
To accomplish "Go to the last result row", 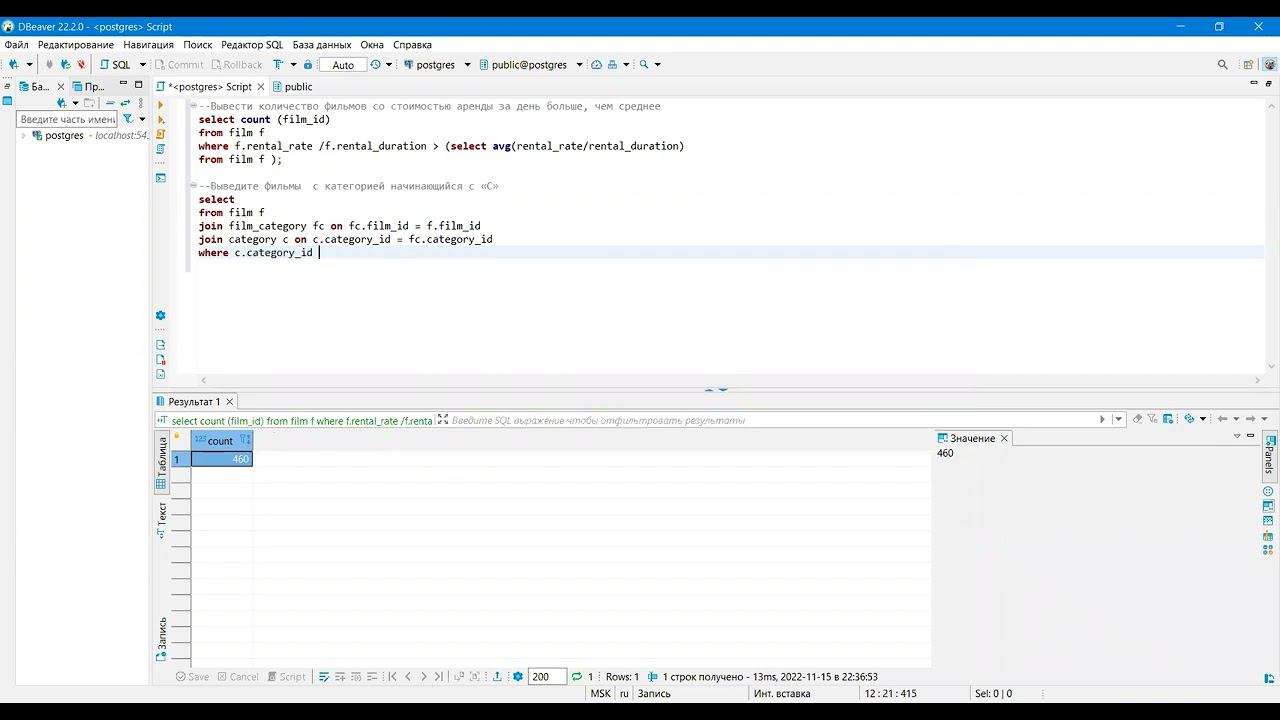I will tap(439, 677).
